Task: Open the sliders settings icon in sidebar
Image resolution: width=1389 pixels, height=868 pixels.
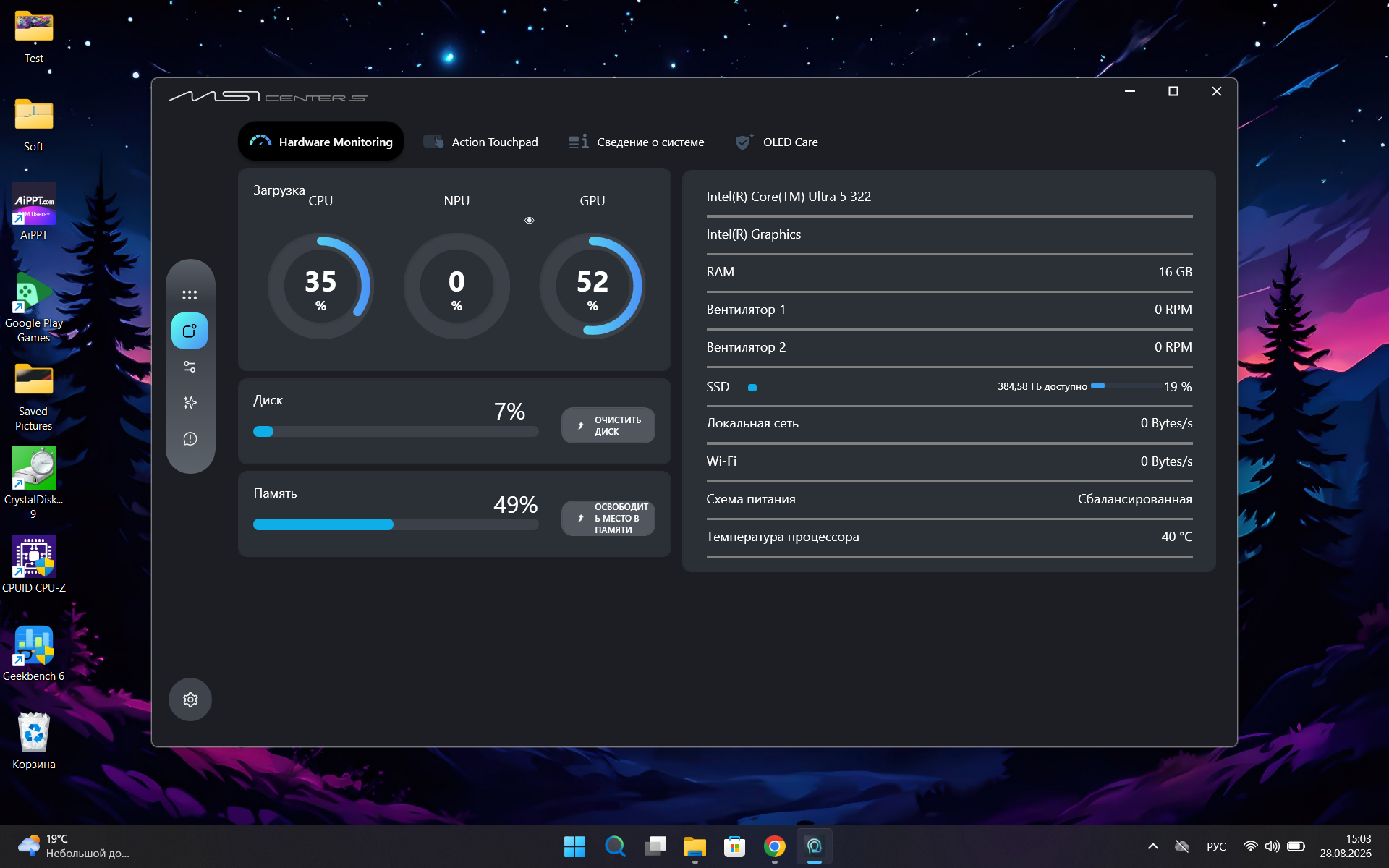Action: pyautogui.click(x=190, y=367)
